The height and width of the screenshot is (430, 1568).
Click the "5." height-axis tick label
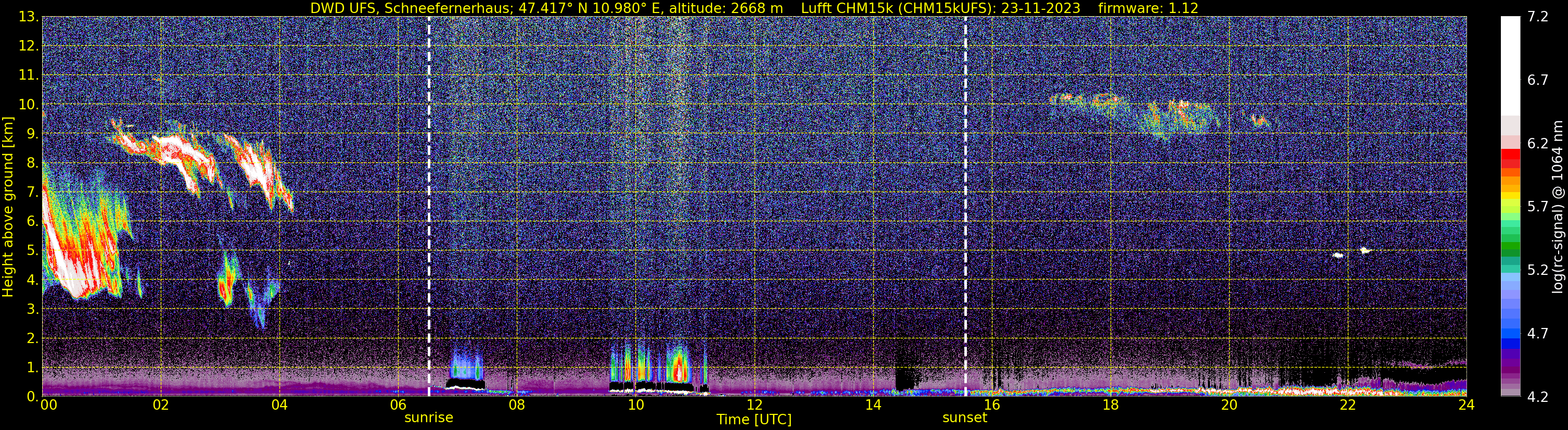pos(33,251)
